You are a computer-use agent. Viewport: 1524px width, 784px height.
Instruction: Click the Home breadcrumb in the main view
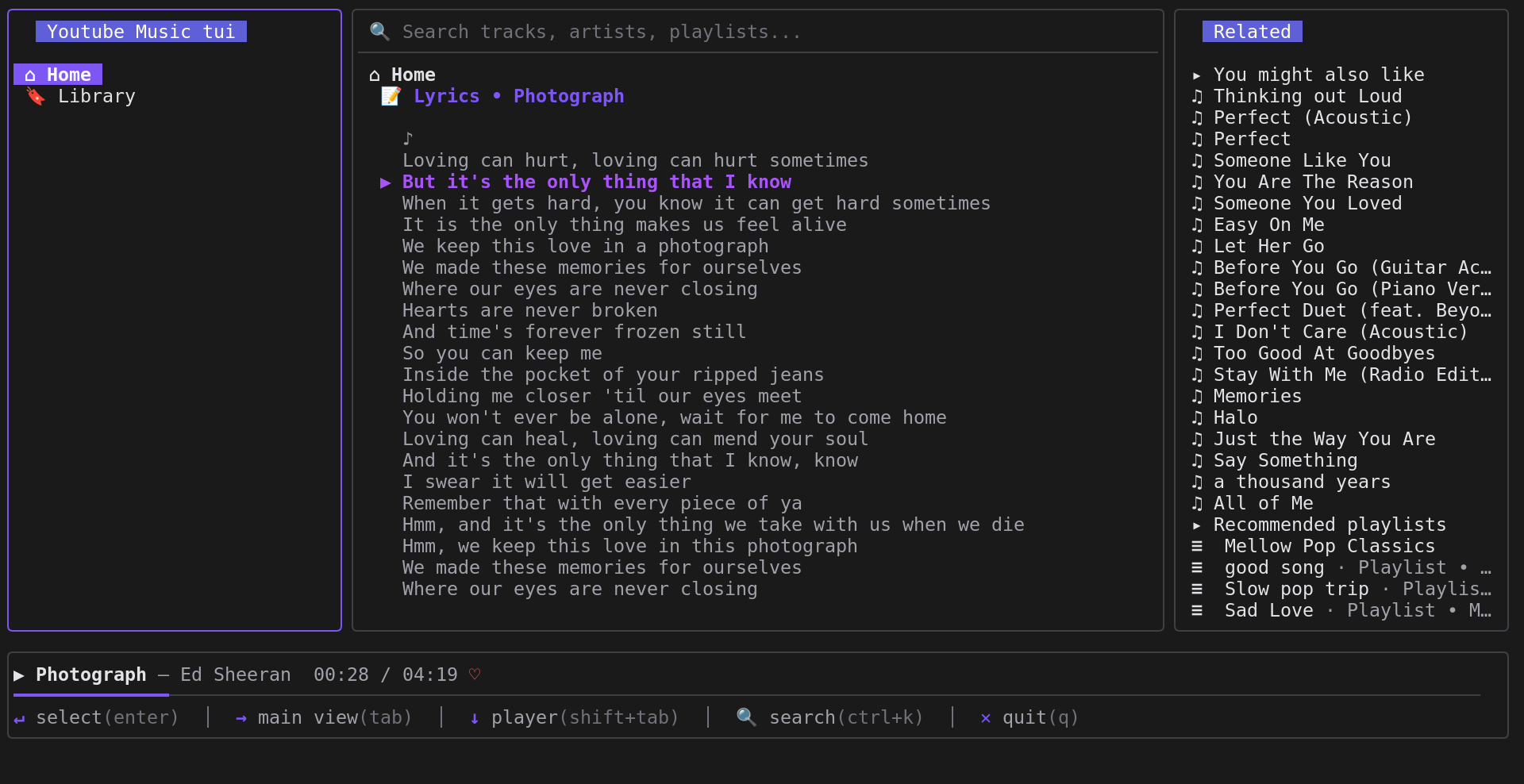(x=402, y=75)
